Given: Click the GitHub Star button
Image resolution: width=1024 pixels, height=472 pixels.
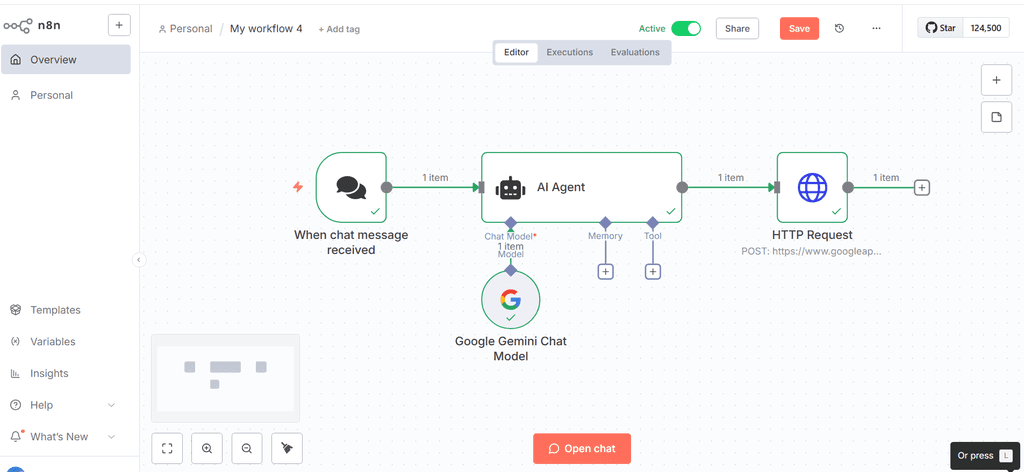Looking at the screenshot, I should click(x=940, y=29).
